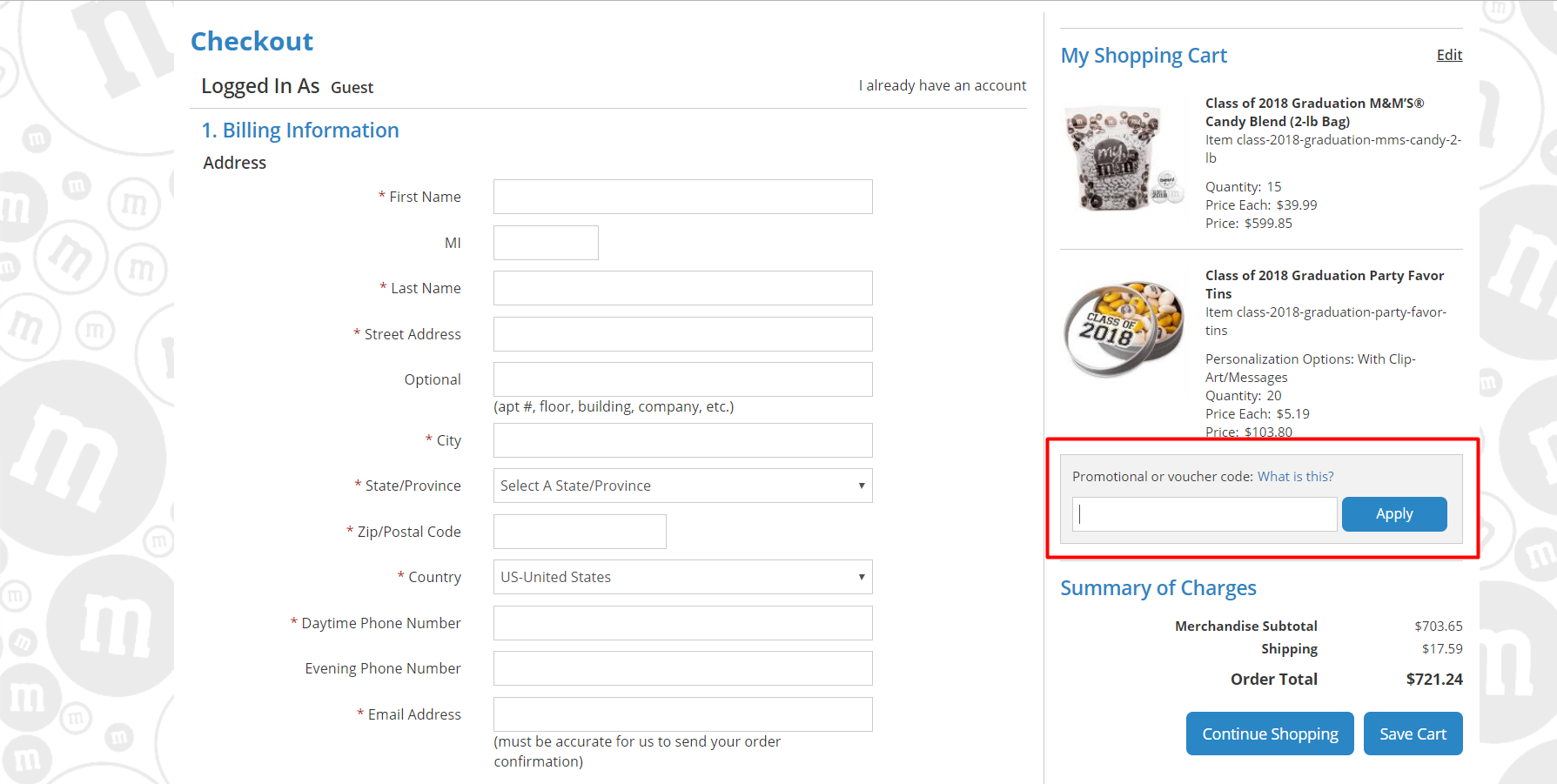Click the Continue Shopping button
The height and width of the screenshot is (784, 1557).
pos(1270,734)
